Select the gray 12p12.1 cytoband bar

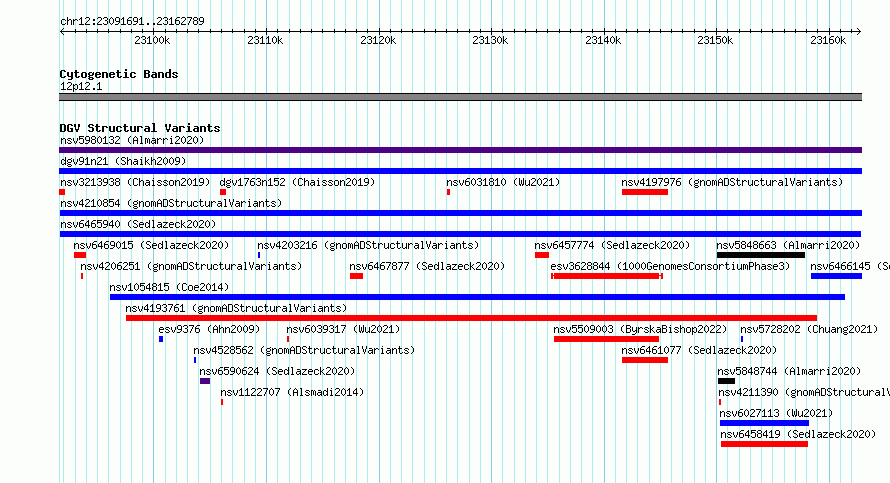tap(460, 97)
